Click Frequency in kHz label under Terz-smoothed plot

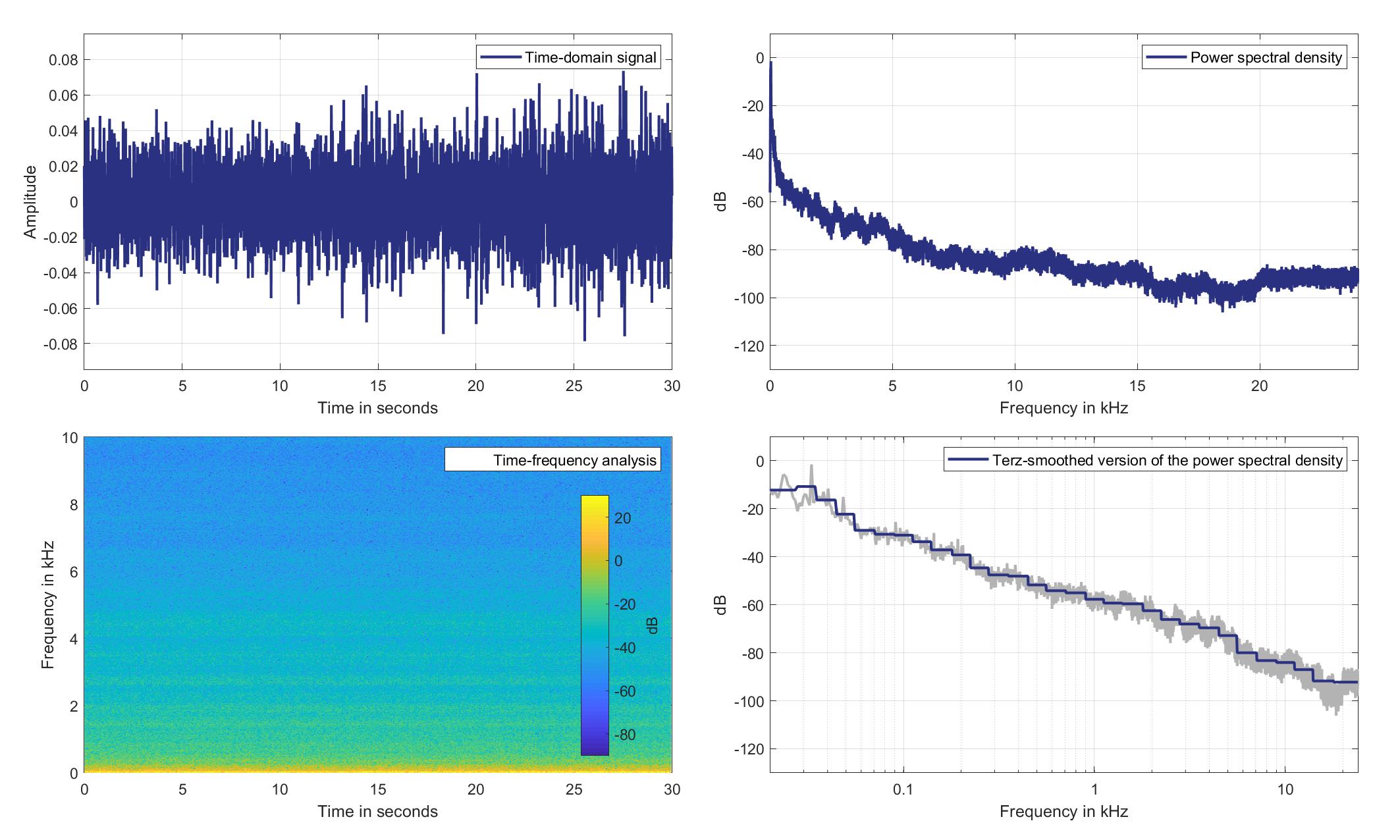pyautogui.click(x=1063, y=811)
